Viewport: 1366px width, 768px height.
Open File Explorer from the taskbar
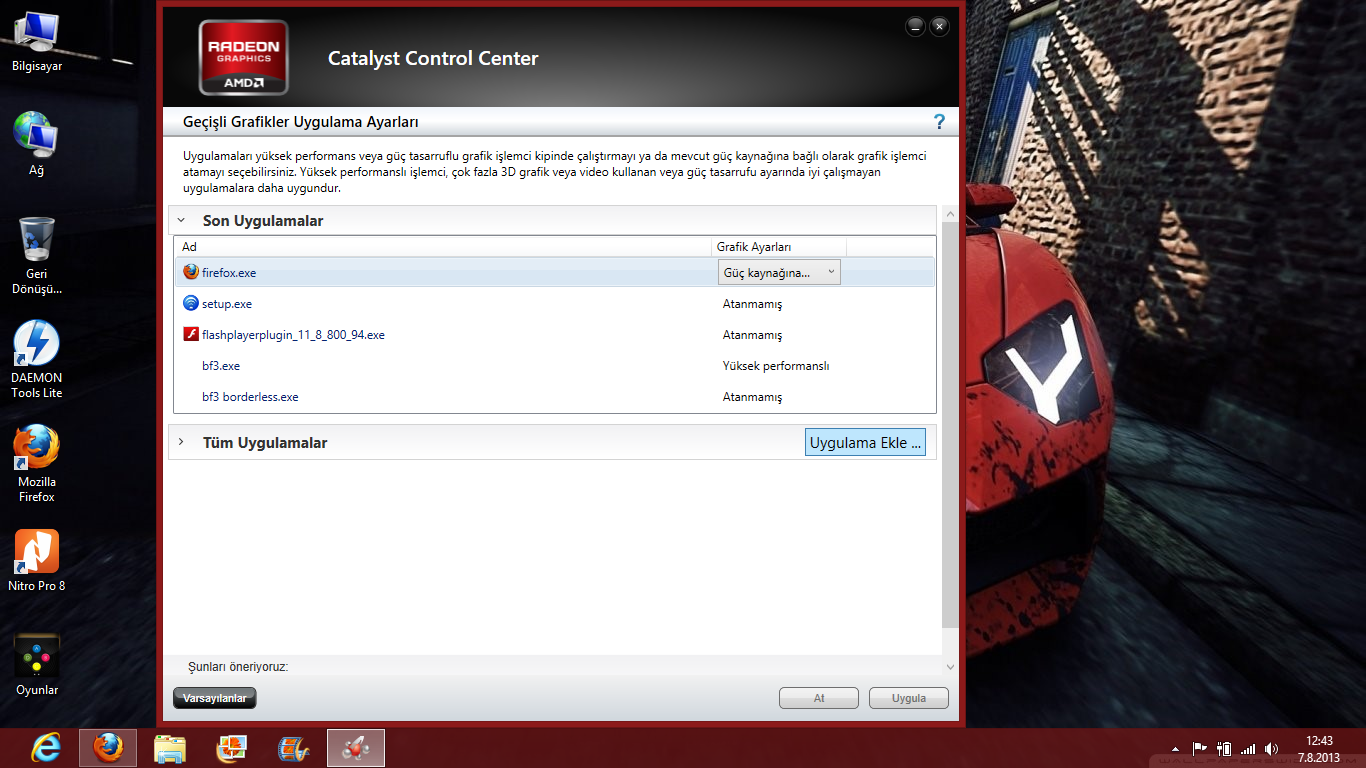click(x=170, y=748)
